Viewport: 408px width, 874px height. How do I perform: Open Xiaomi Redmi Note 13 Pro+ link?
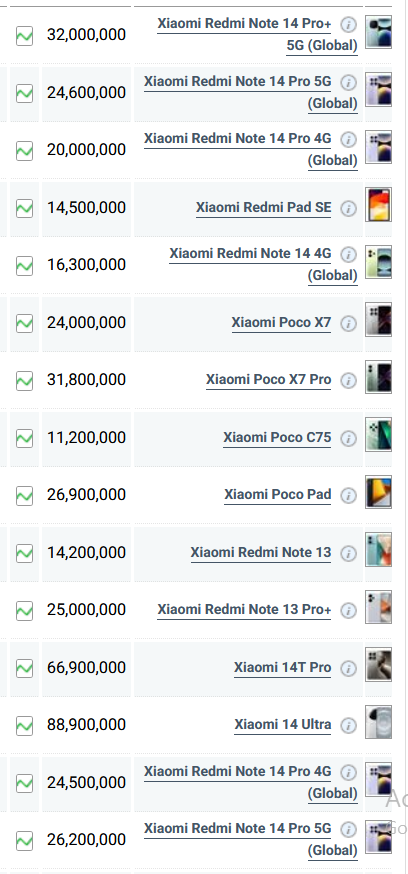244,610
